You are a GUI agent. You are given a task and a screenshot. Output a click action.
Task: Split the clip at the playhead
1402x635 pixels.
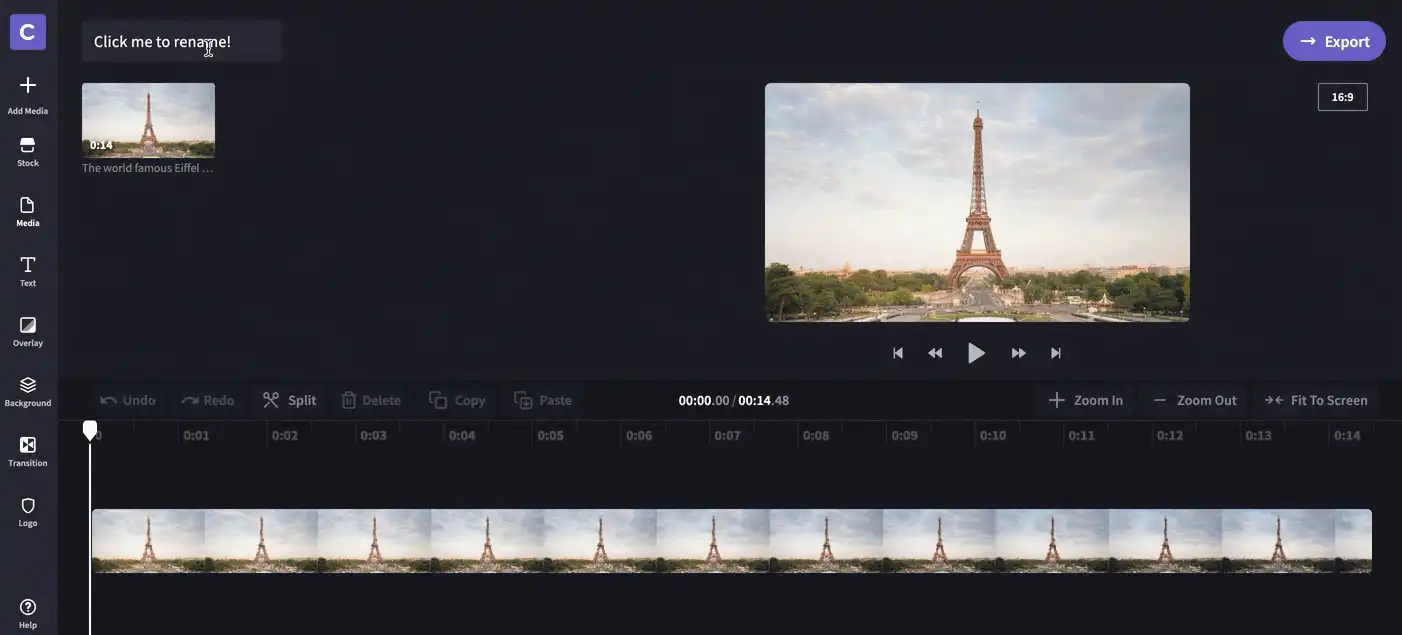tap(289, 400)
